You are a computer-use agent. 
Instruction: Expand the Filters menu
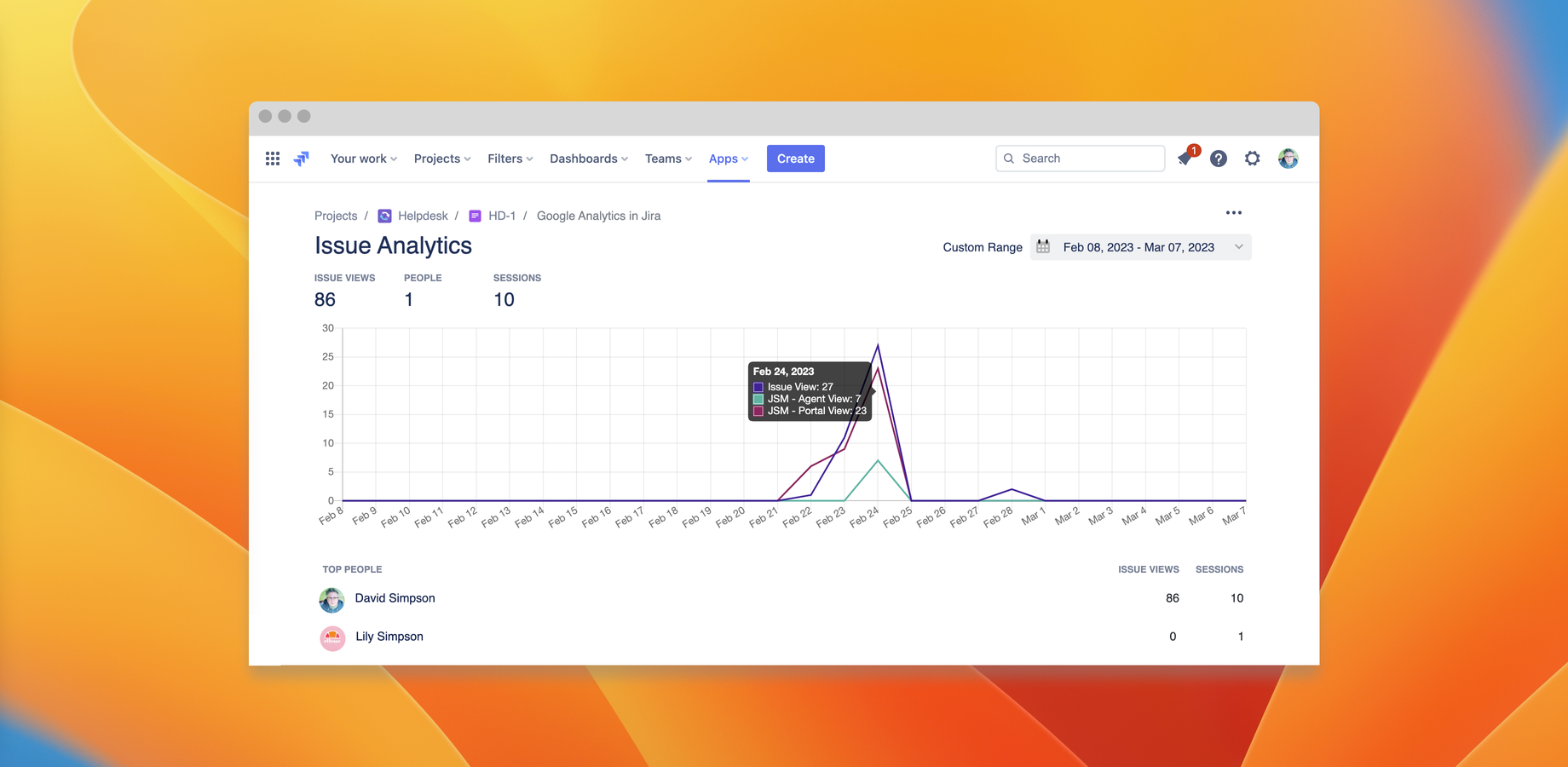point(510,159)
